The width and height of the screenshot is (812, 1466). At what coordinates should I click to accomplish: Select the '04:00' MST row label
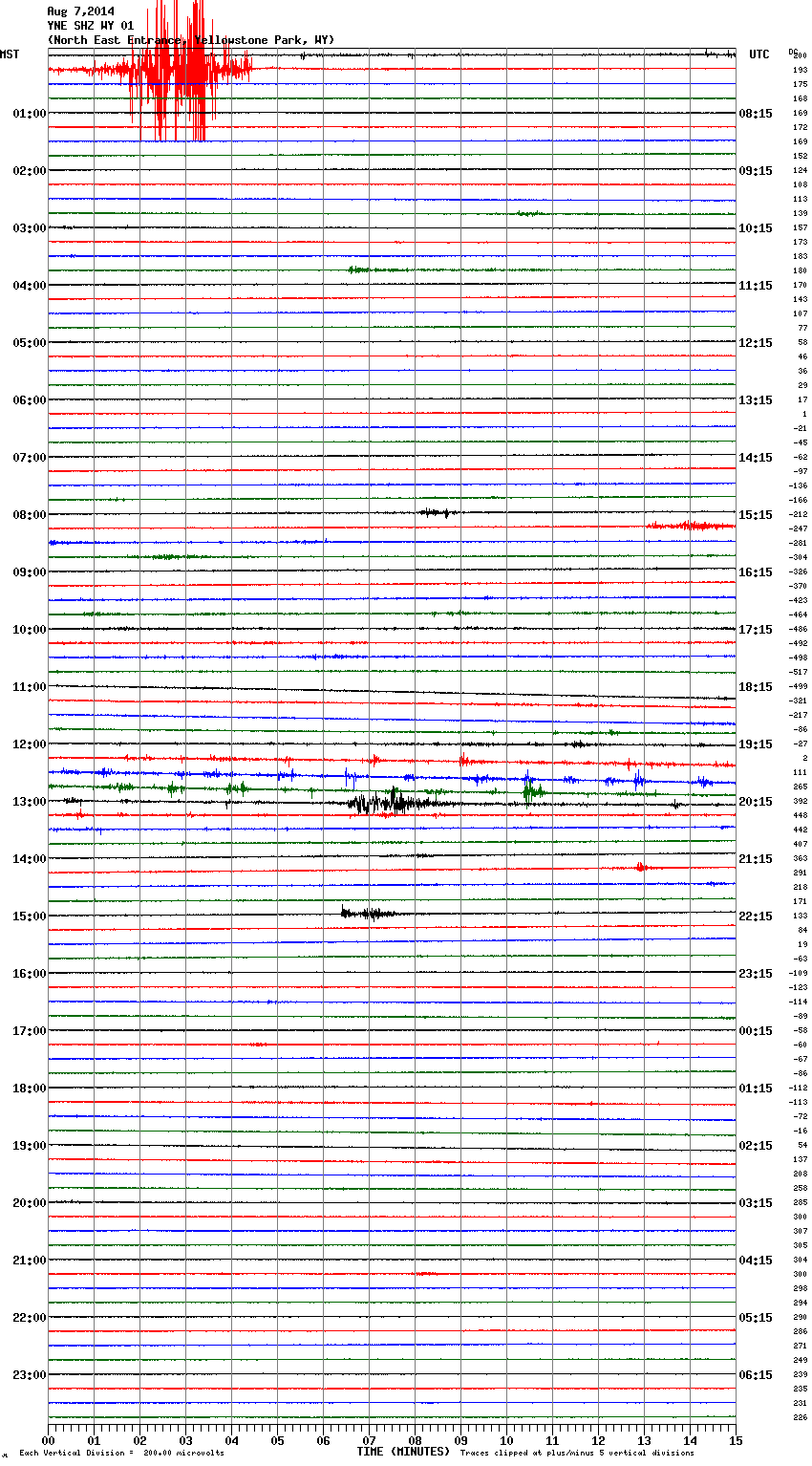[30, 286]
